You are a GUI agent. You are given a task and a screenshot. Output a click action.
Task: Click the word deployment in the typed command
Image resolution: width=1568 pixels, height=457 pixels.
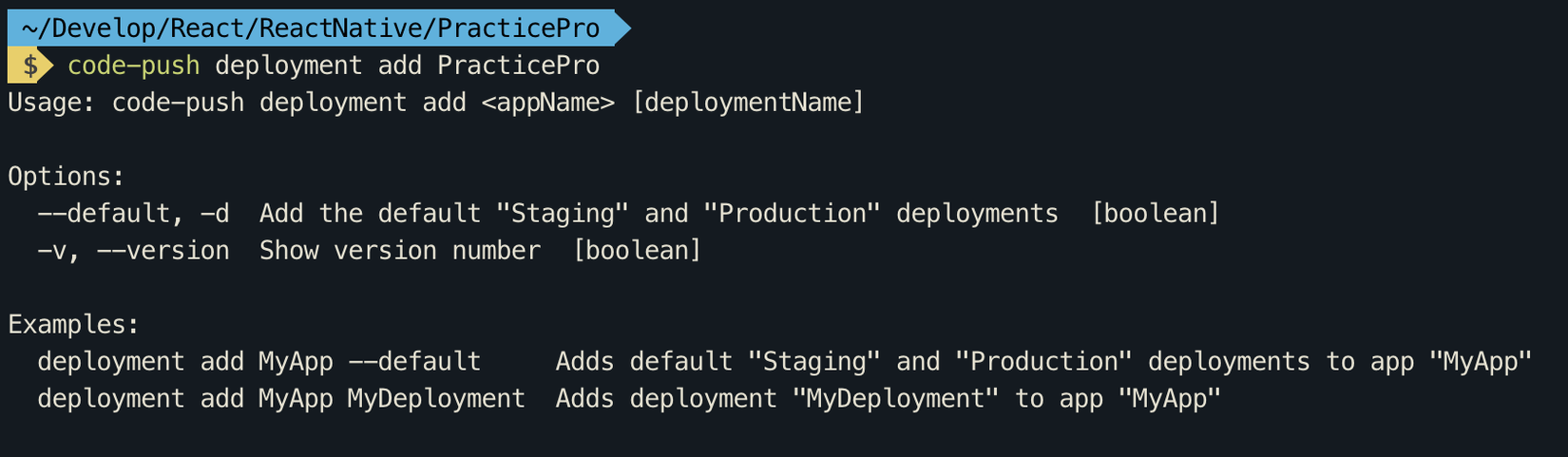point(289,66)
